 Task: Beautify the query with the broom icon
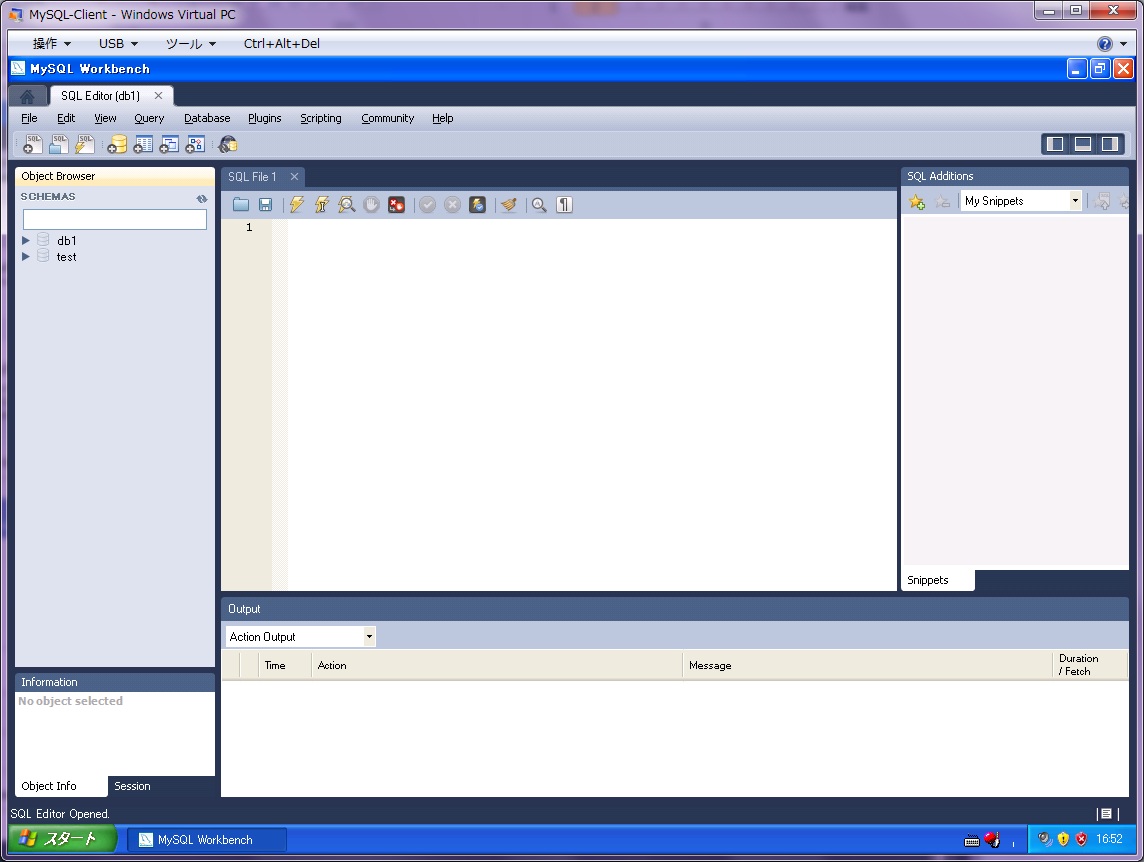509,204
